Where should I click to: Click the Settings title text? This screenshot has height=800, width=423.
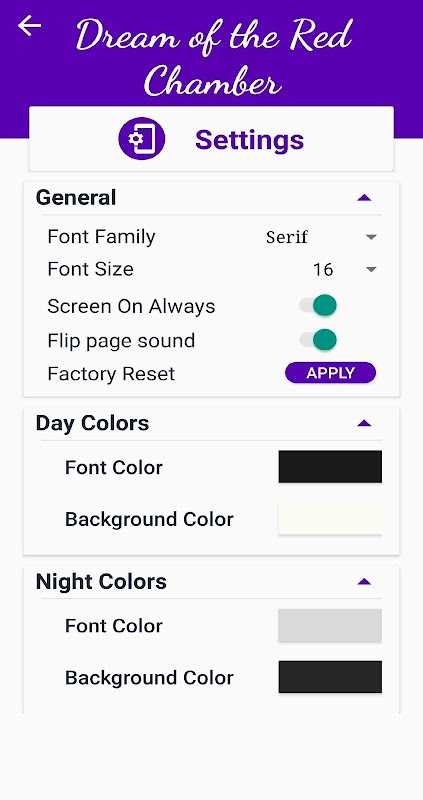(x=250, y=140)
